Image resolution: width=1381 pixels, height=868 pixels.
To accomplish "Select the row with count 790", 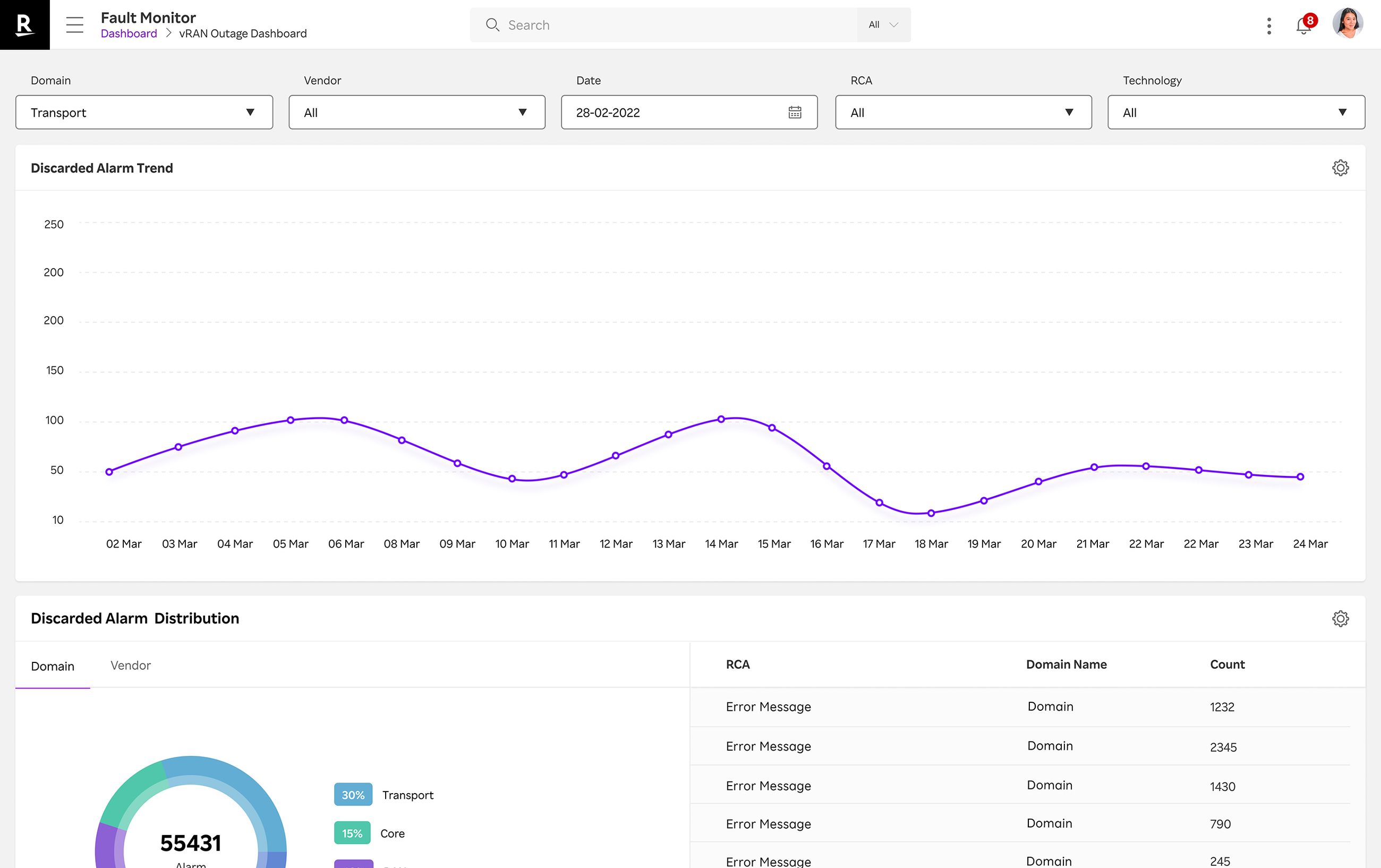I will pyautogui.click(x=1020, y=824).
